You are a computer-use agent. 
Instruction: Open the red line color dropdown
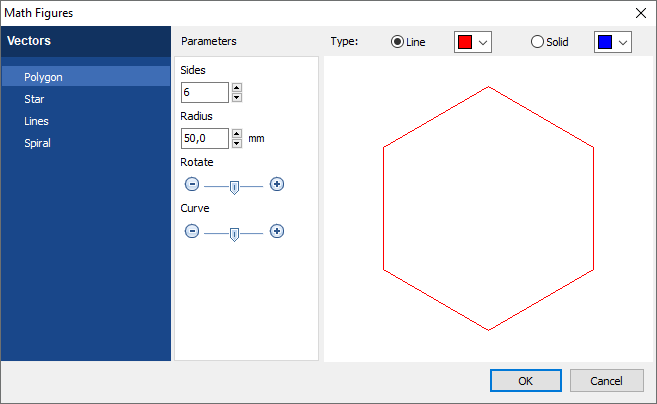[x=474, y=42]
